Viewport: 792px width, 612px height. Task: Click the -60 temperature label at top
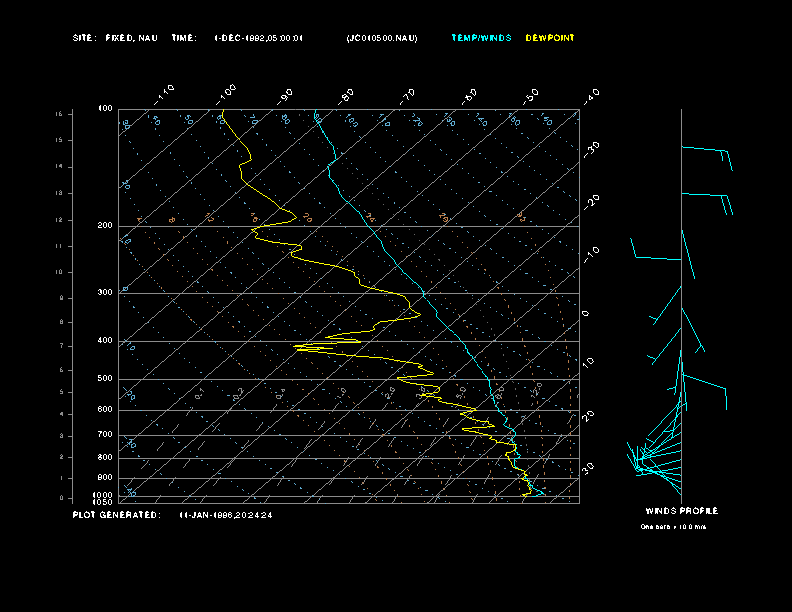coord(469,96)
